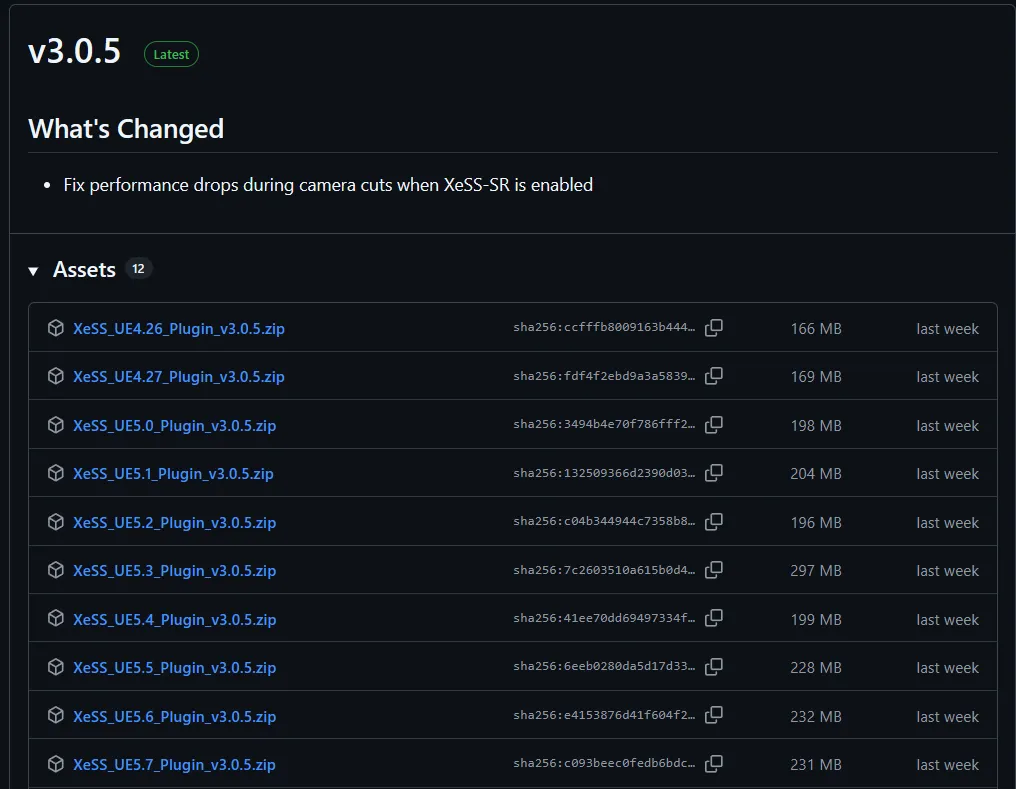
Task: Select hash text sha256:132509366d2390d03…
Action: point(604,473)
